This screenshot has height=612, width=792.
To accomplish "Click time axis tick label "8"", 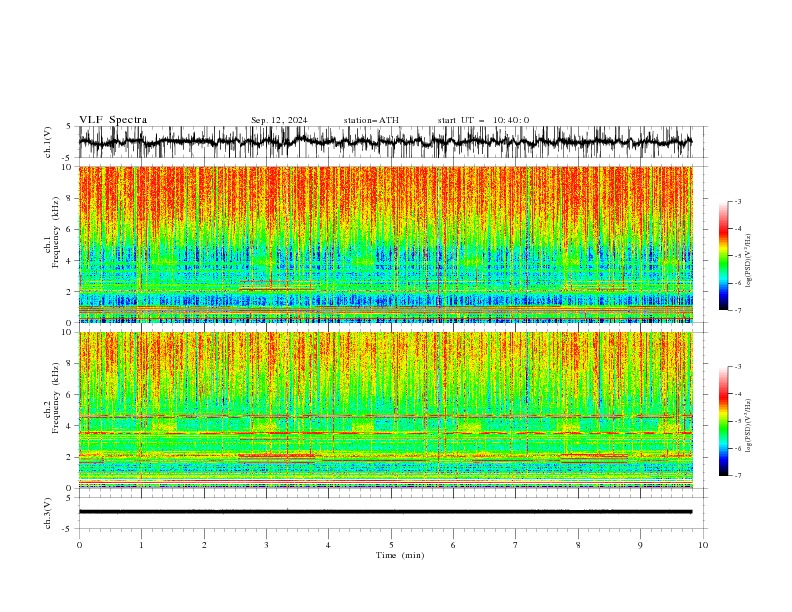I will pyautogui.click(x=578, y=545).
